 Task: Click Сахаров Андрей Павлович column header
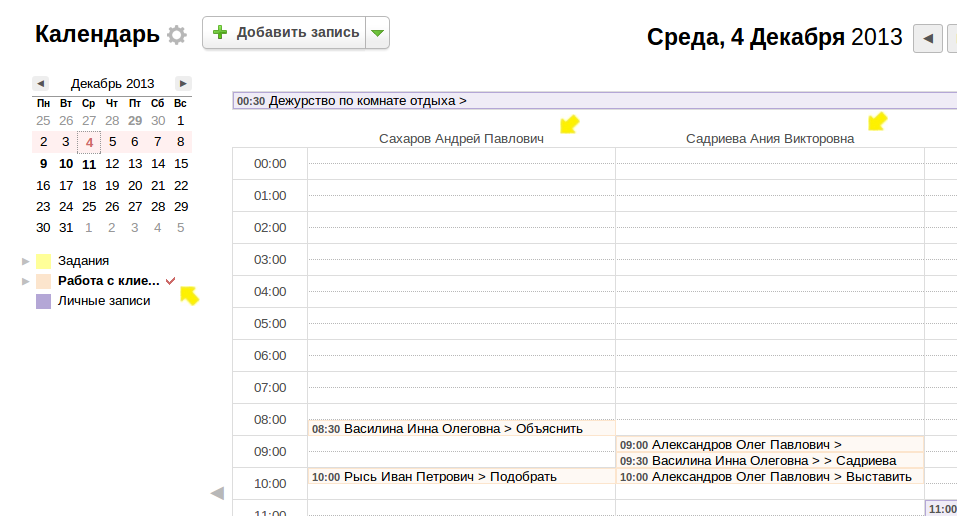[461, 139]
